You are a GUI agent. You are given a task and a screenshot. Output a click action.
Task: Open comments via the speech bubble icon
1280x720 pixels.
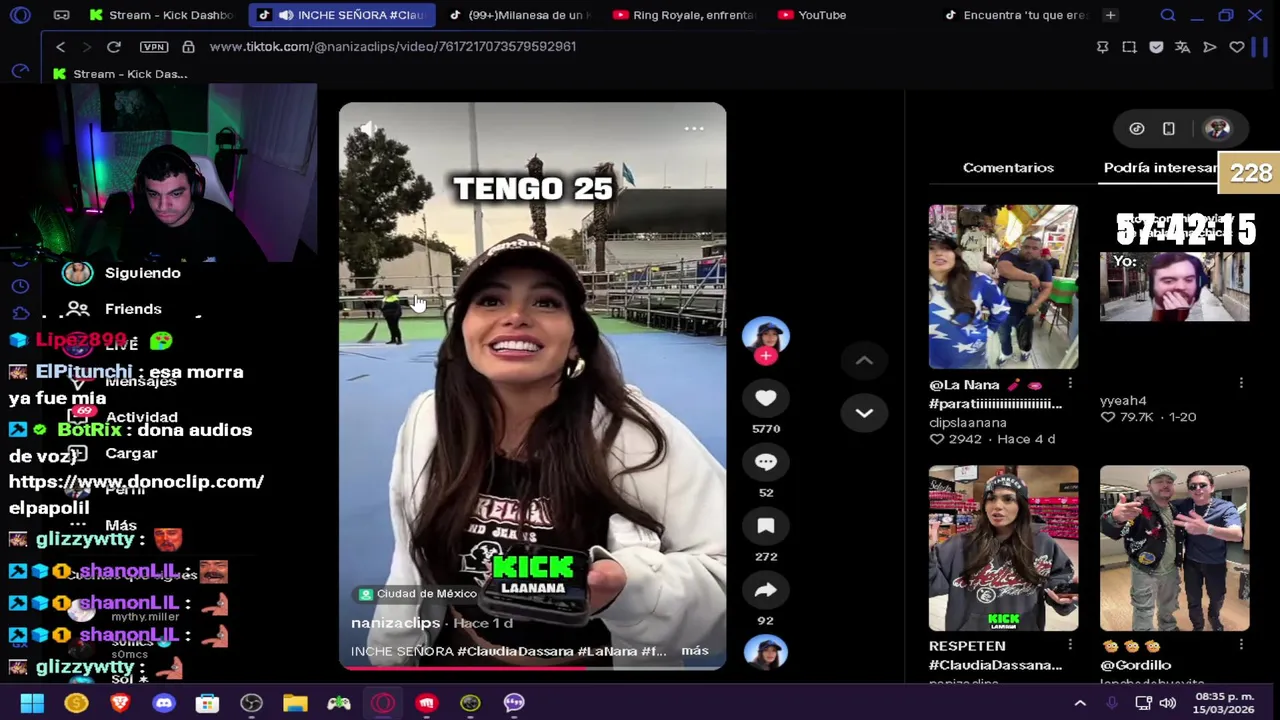[766, 462]
